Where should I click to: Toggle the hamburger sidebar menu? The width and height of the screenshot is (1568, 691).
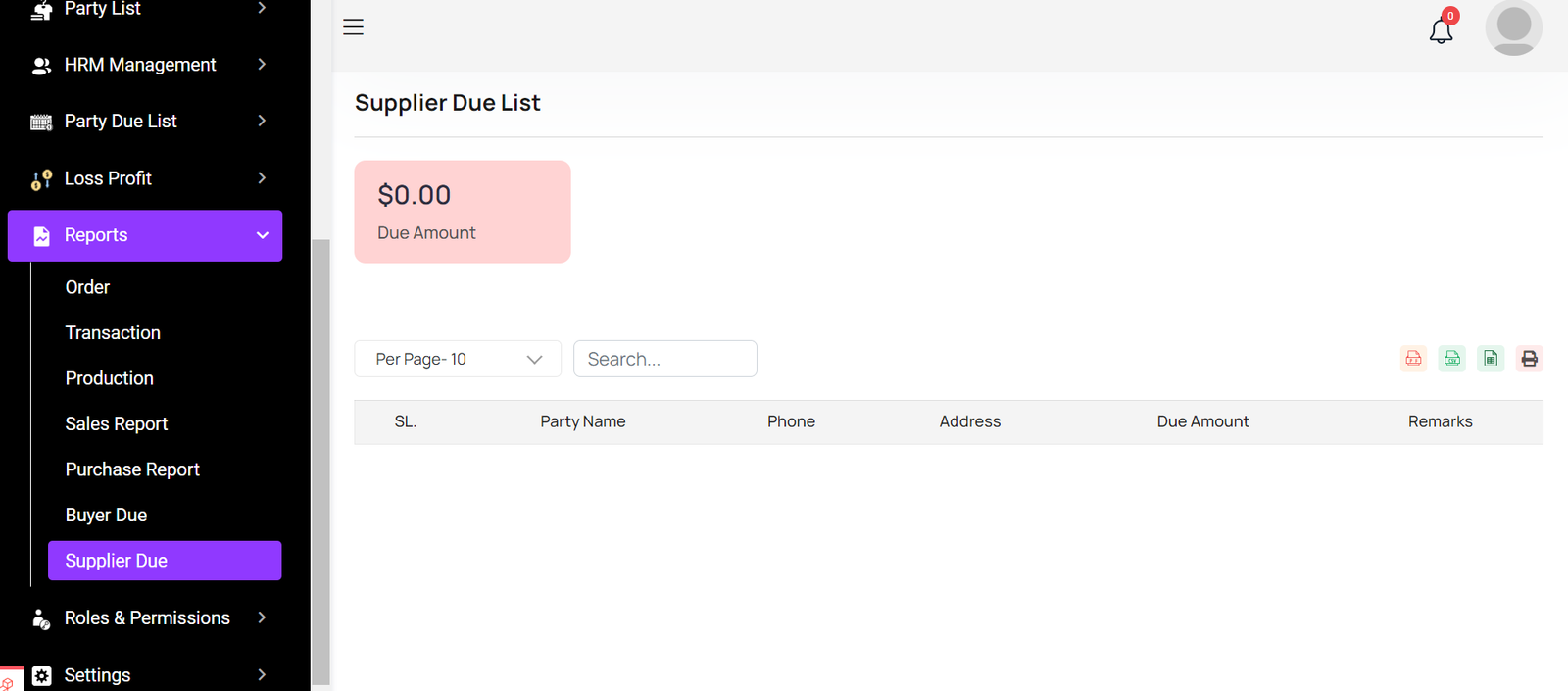click(354, 27)
